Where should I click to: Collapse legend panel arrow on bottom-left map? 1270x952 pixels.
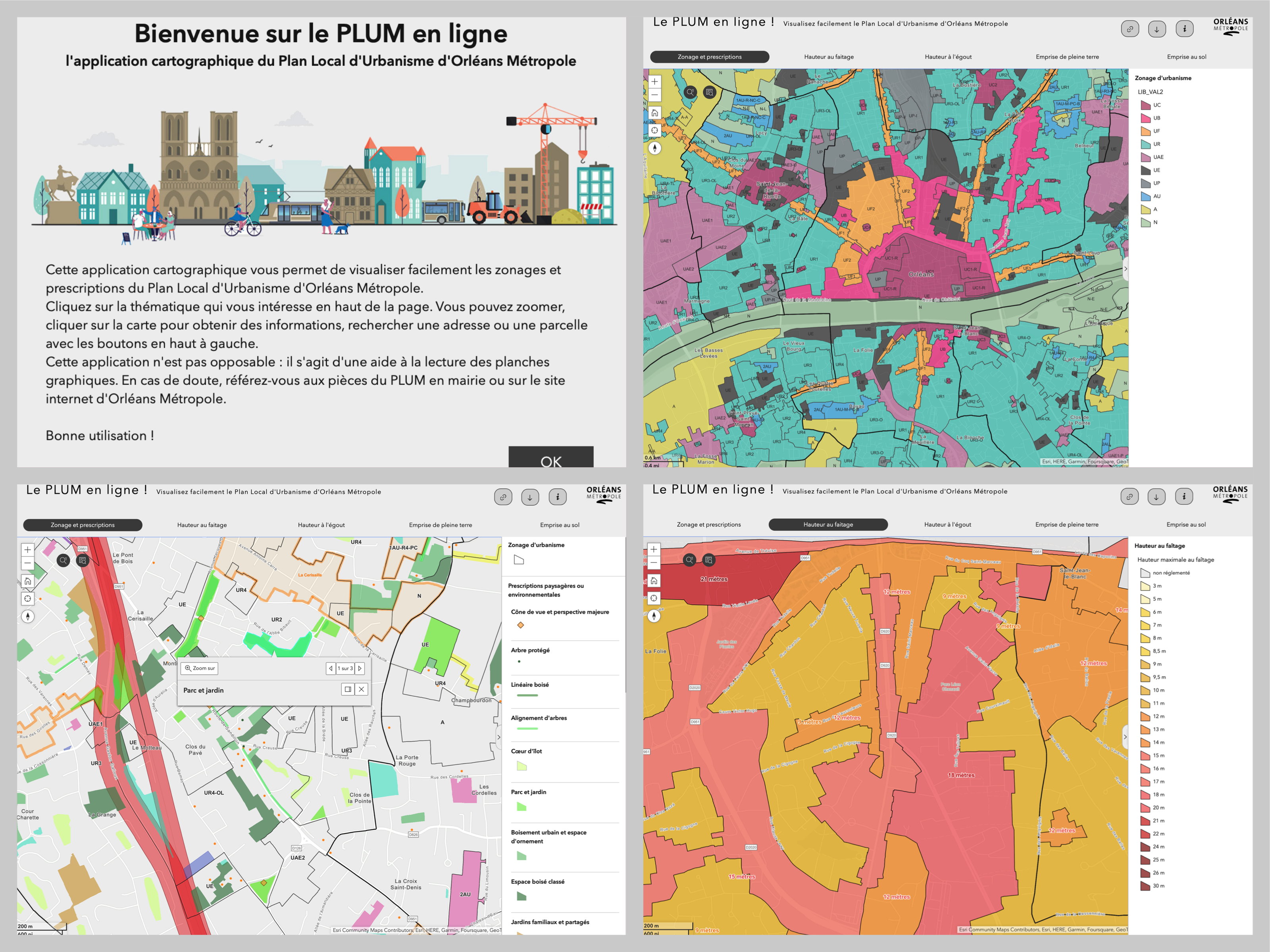pyautogui.click(x=498, y=737)
